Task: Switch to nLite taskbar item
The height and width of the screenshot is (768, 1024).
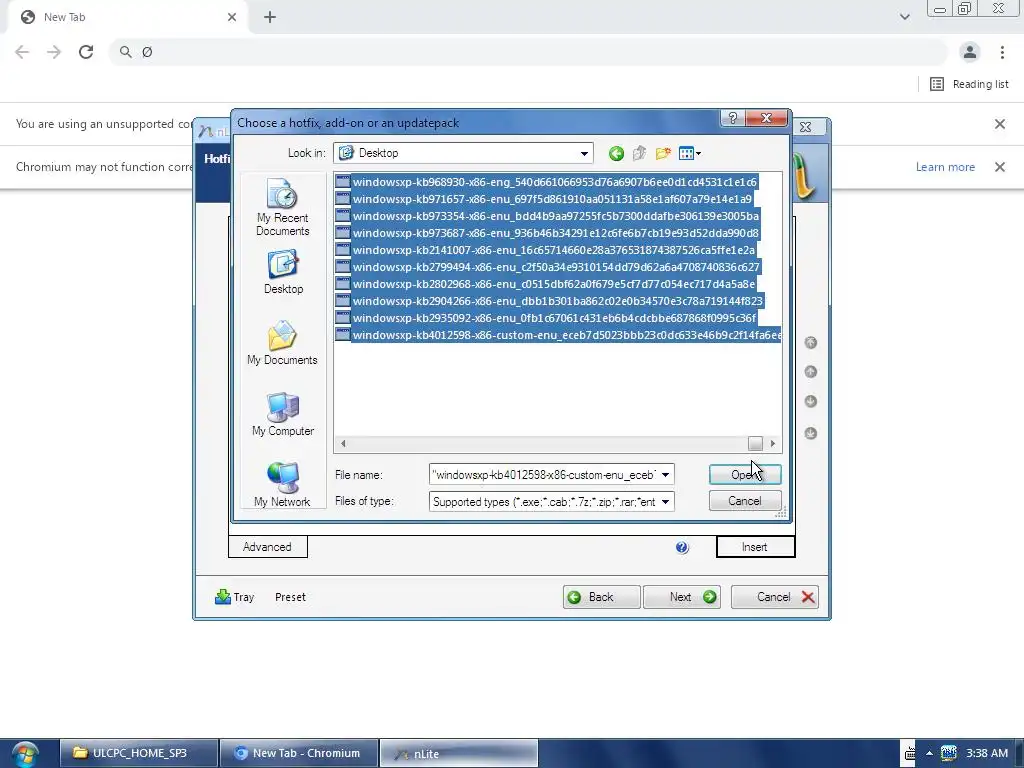Action: point(458,753)
